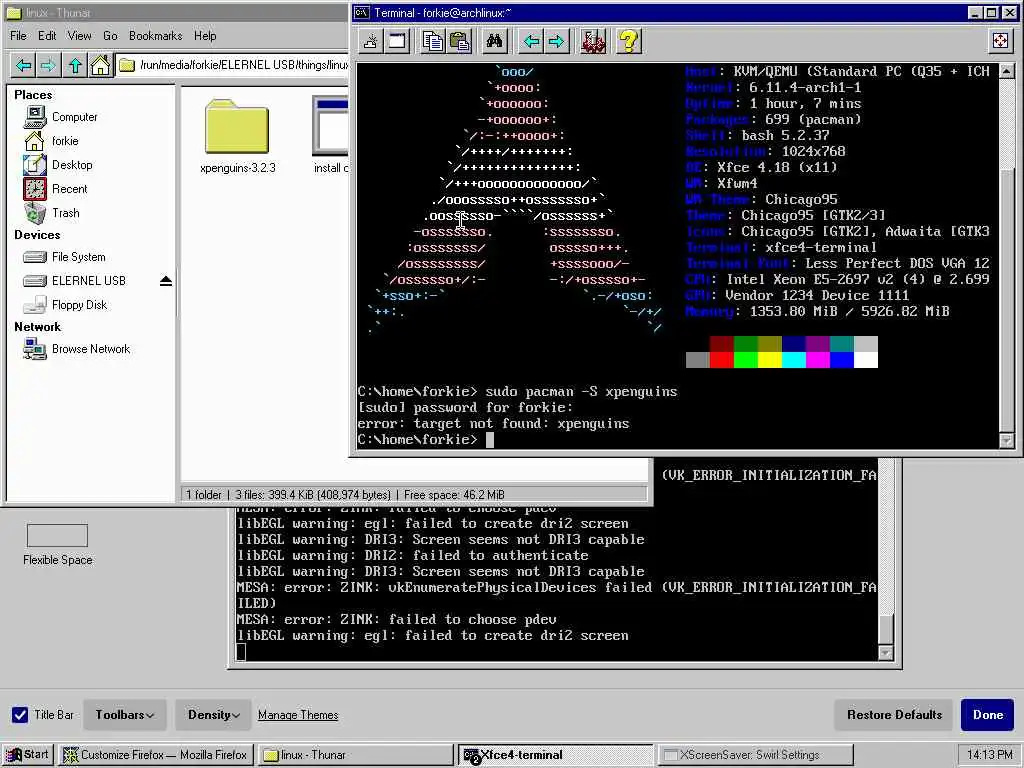Click the Thunar path bar location field
This screenshot has width=1024, height=768.
coord(234,65)
